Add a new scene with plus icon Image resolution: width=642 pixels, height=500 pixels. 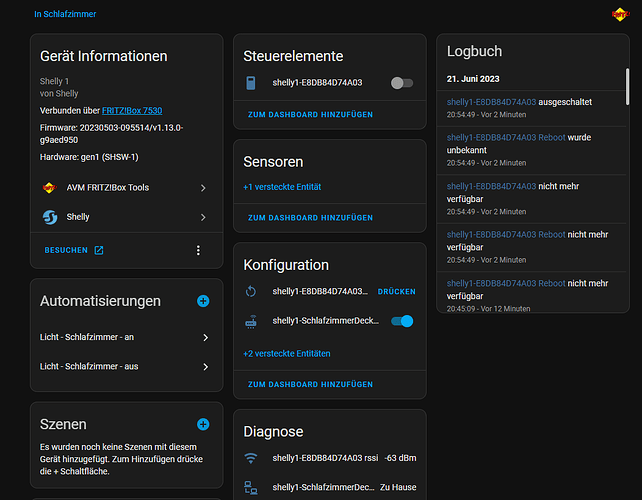(203, 425)
